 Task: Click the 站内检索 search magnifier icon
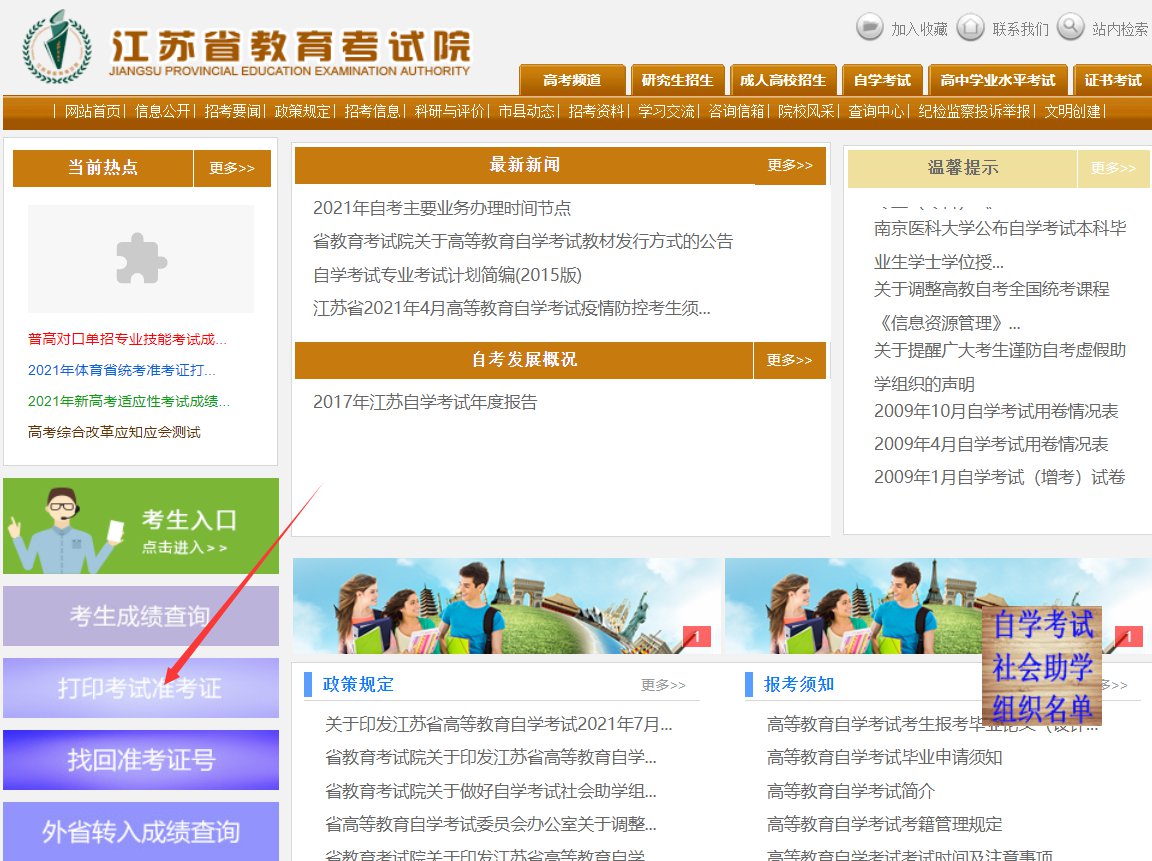(x=1070, y=27)
